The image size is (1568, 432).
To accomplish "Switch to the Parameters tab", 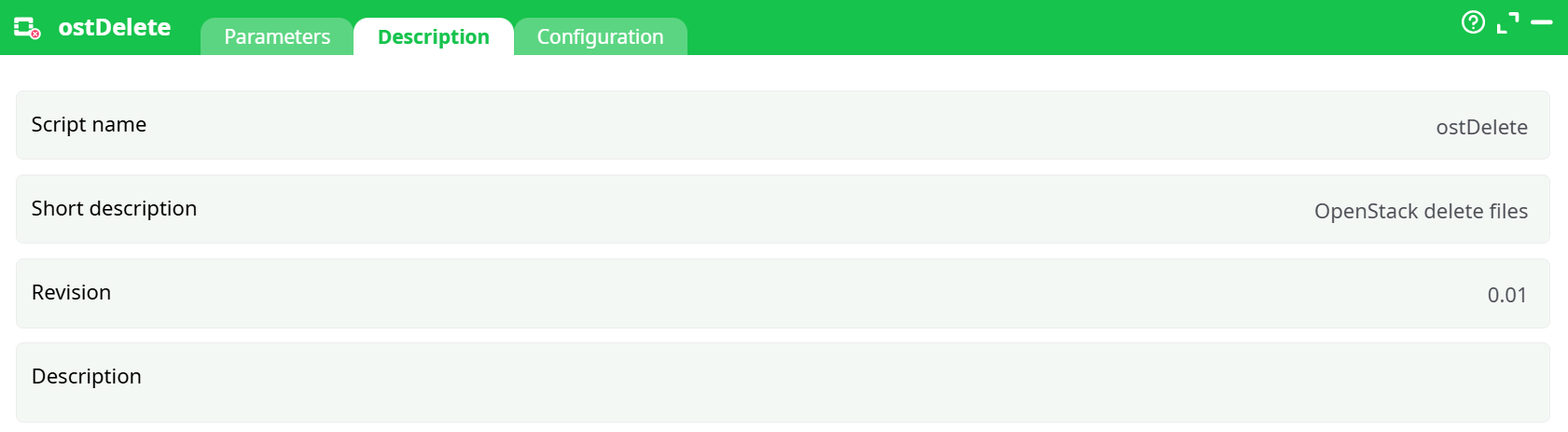I will pos(277,37).
